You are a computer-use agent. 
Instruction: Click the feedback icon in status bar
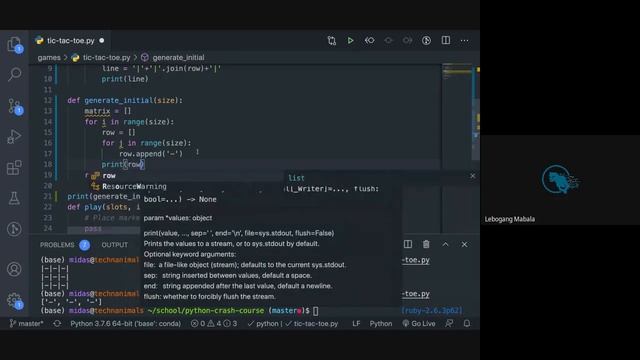tap(449, 324)
